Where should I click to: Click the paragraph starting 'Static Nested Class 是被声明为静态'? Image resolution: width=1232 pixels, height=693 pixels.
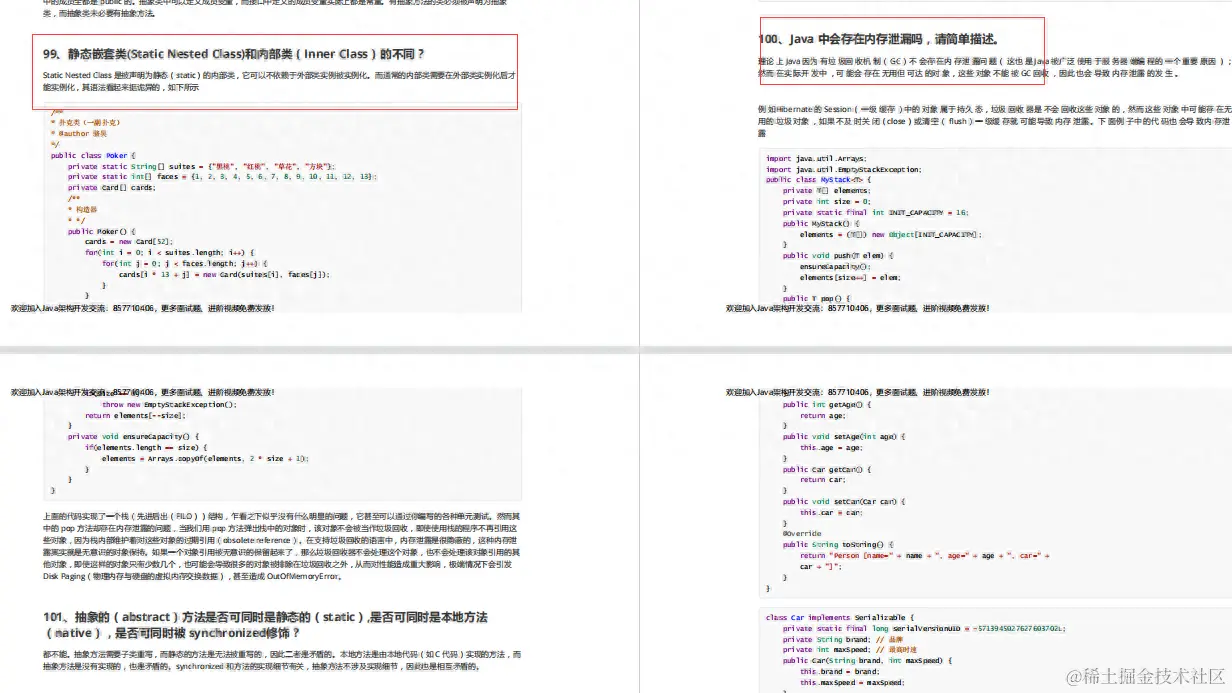(x=280, y=81)
